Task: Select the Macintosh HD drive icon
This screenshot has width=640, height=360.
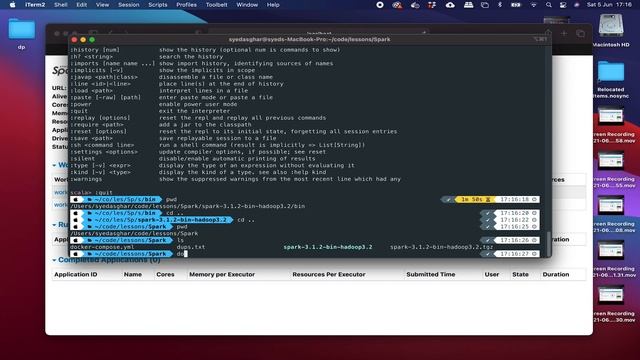Action: point(611,25)
